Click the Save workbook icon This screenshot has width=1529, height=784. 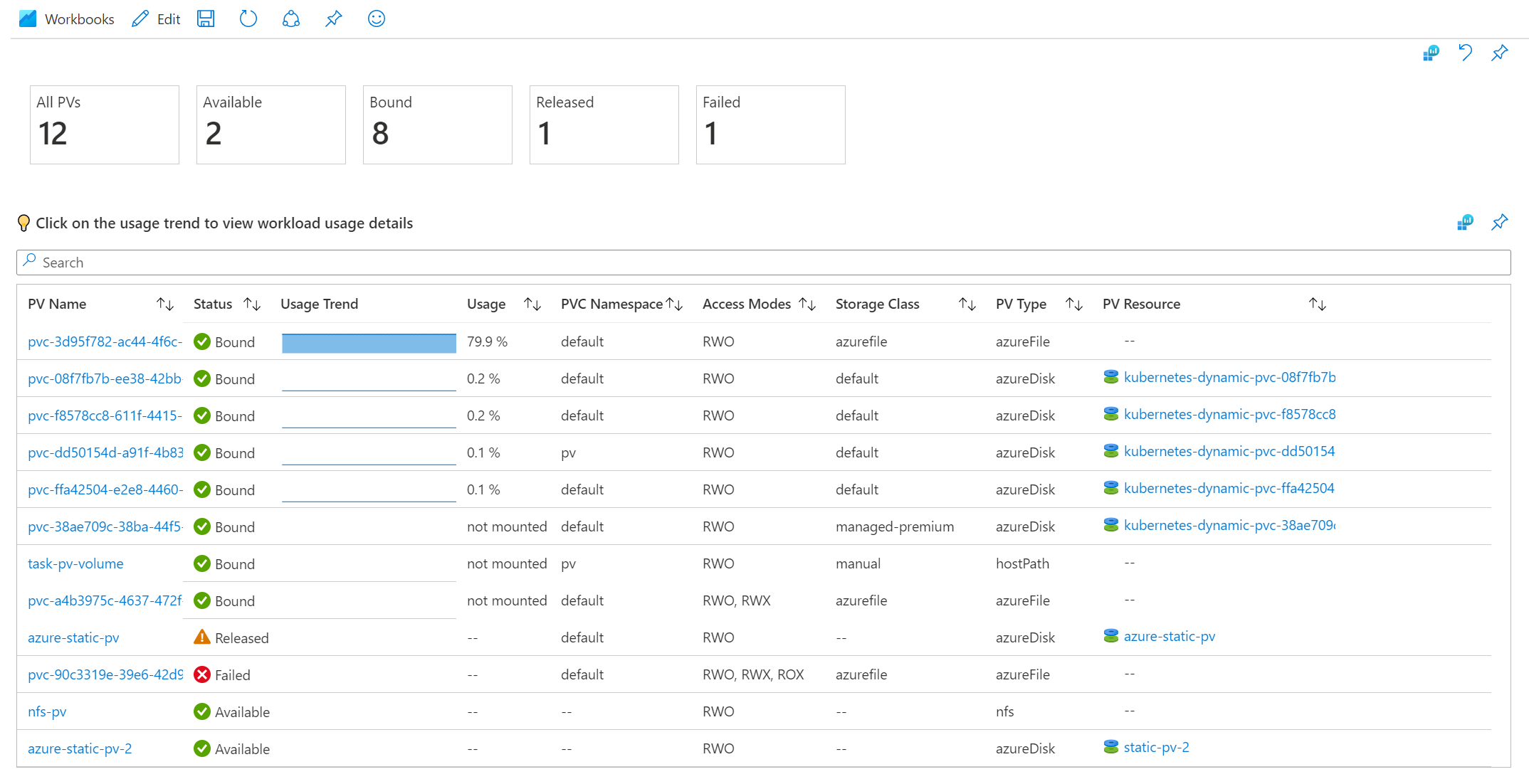pyautogui.click(x=207, y=17)
